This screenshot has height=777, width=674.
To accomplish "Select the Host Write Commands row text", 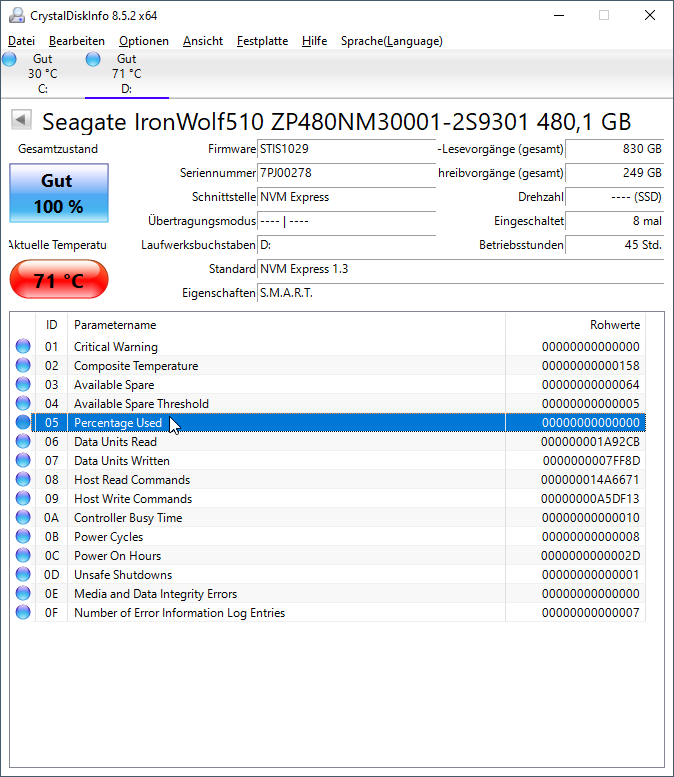I will (x=133, y=499).
